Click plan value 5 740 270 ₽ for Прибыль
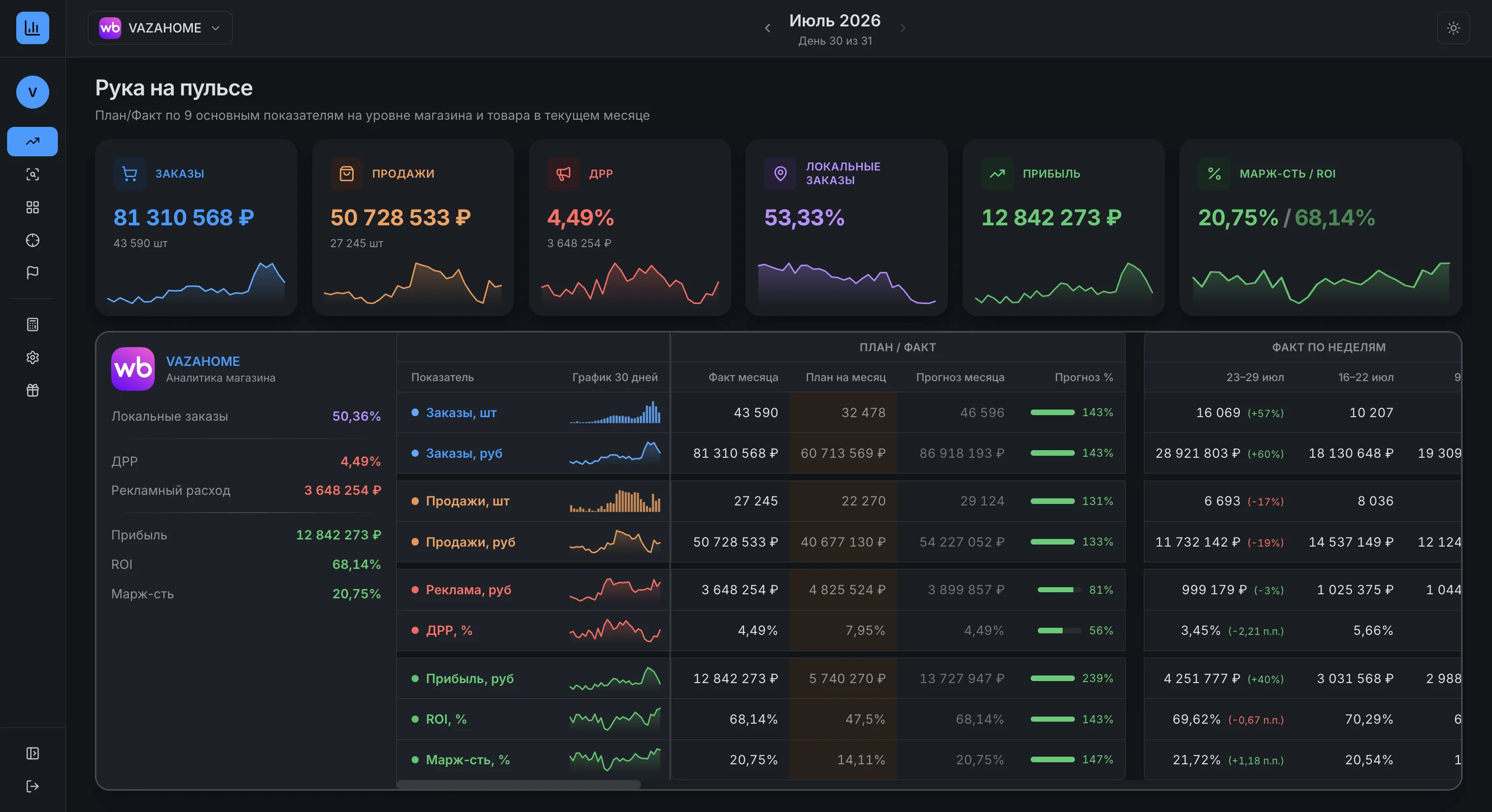This screenshot has height=812, width=1492. [x=847, y=678]
